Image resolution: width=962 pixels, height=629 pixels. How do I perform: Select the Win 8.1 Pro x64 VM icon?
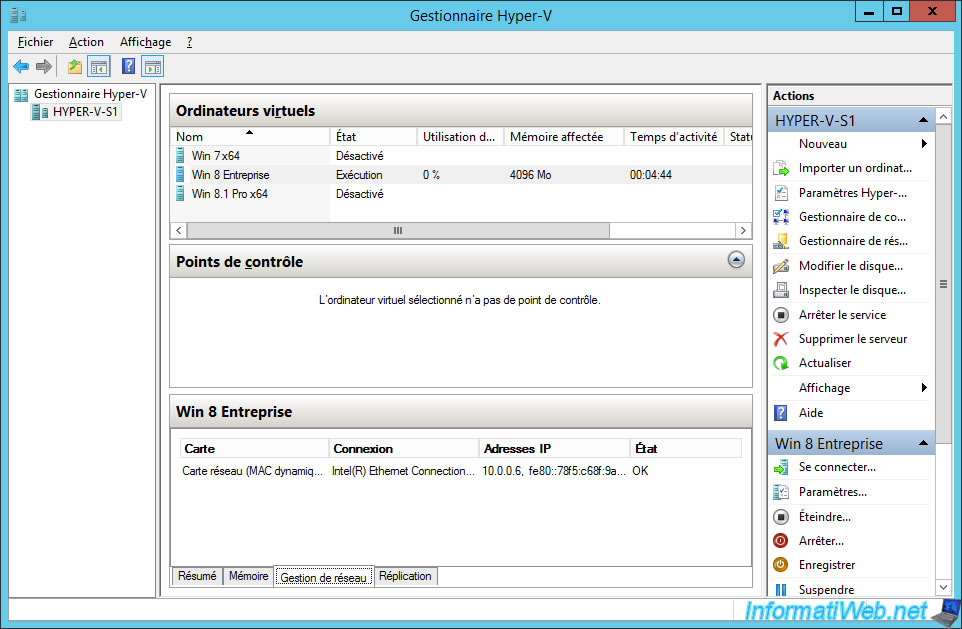(x=180, y=193)
